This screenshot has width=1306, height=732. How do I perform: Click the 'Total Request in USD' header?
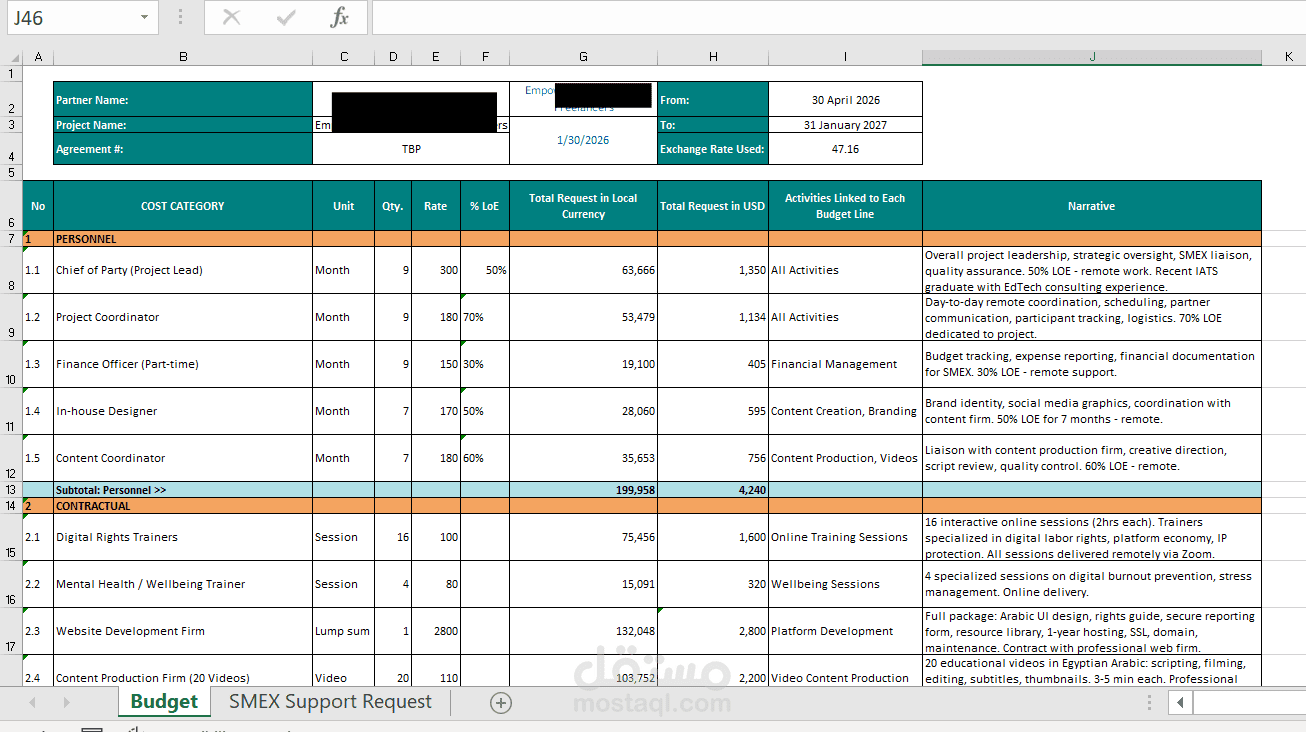tap(713, 206)
